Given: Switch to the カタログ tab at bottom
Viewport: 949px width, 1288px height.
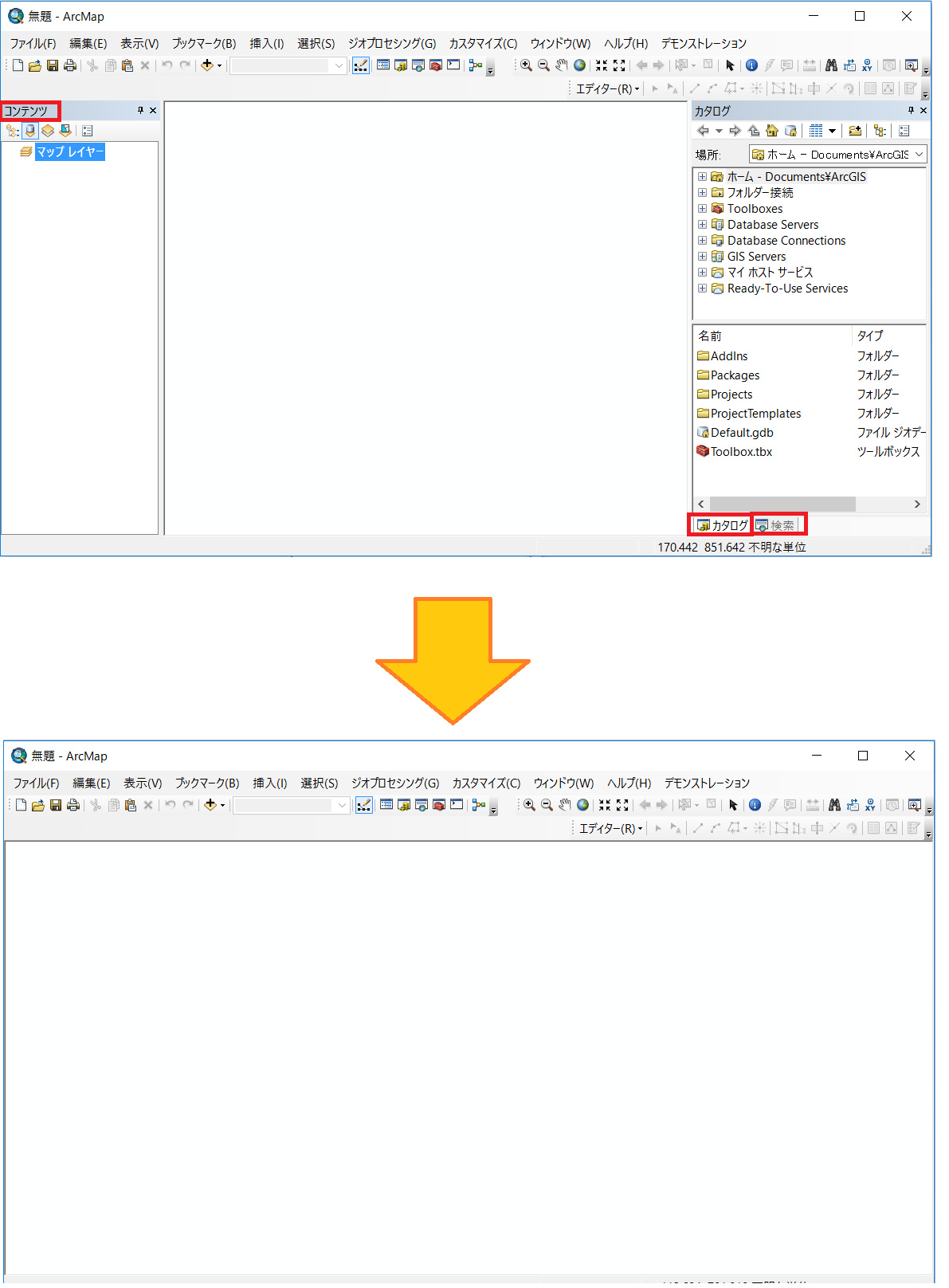Looking at the screenshot, I should pyautogui.click(x=722, y=525).
